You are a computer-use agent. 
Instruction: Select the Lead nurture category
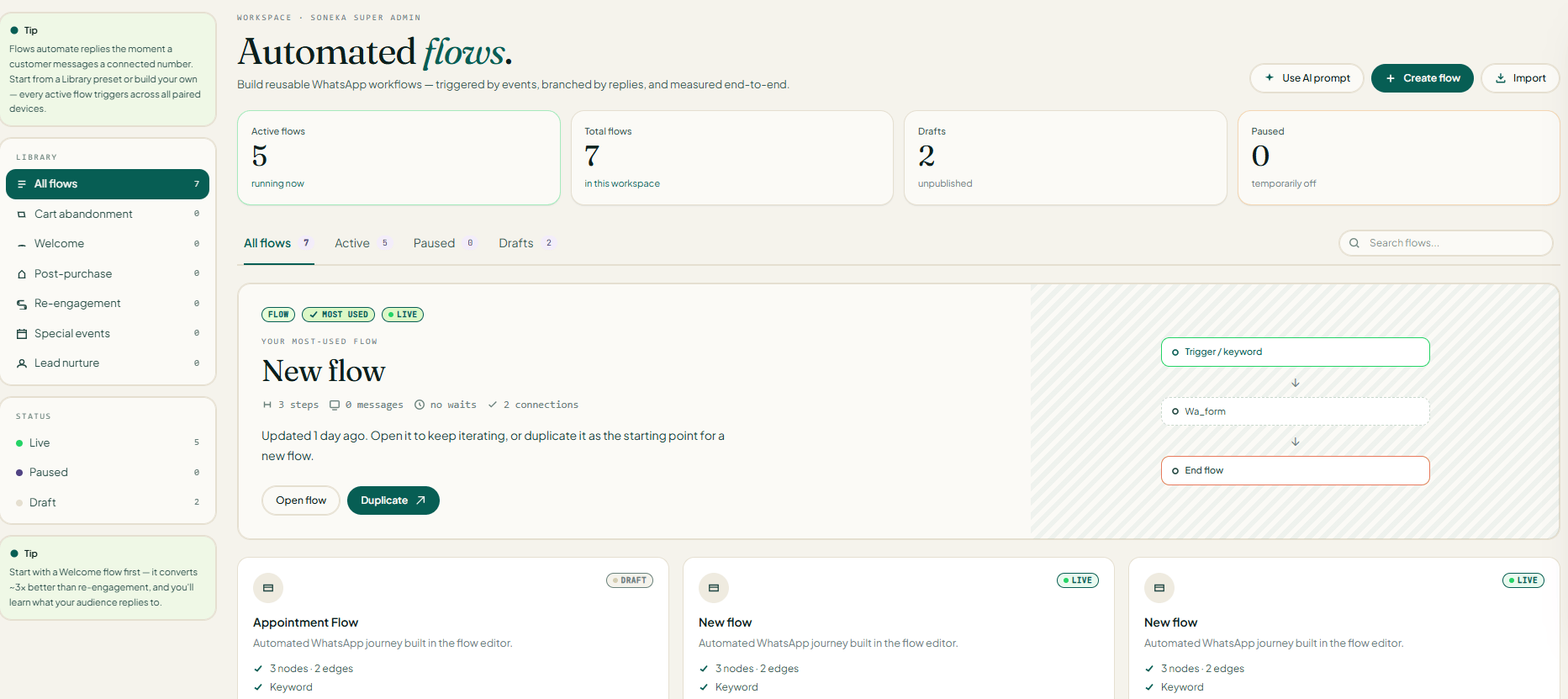click(108, 363)
